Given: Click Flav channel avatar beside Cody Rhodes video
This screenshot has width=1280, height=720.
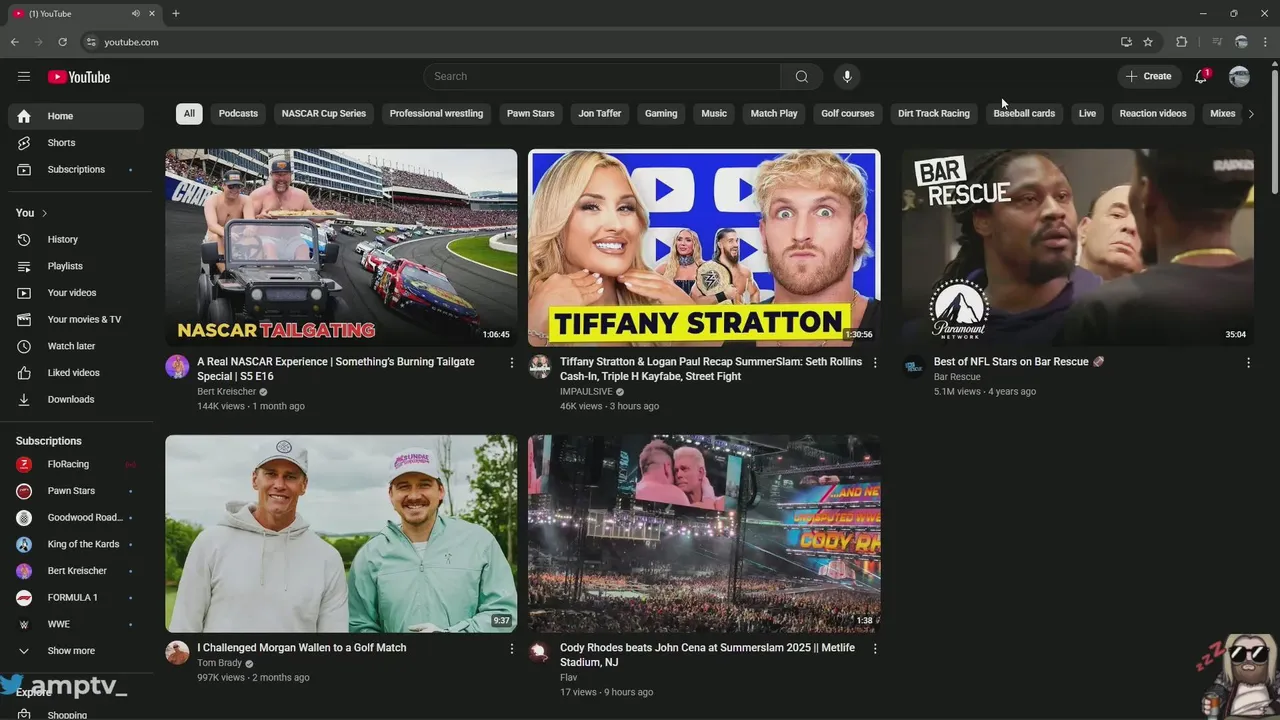Looking at the screenshot, I should coord(540,652).
